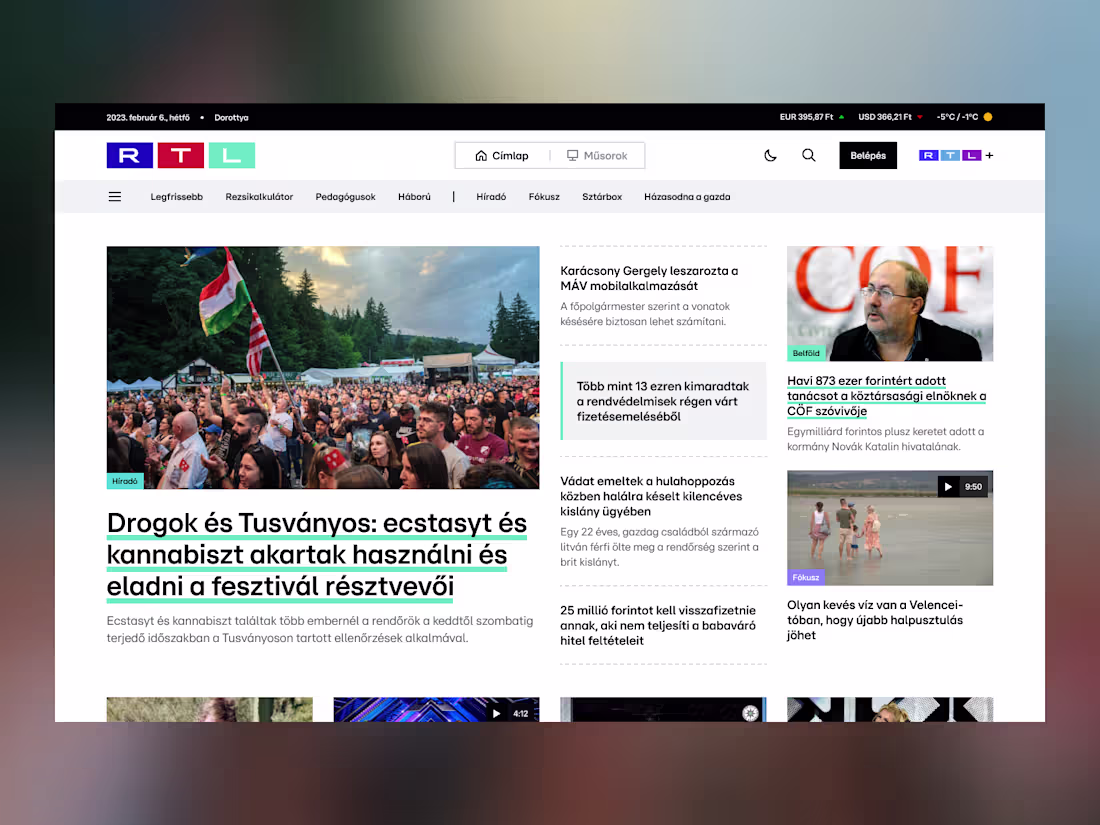Click the red USD rate arrow

920,117
